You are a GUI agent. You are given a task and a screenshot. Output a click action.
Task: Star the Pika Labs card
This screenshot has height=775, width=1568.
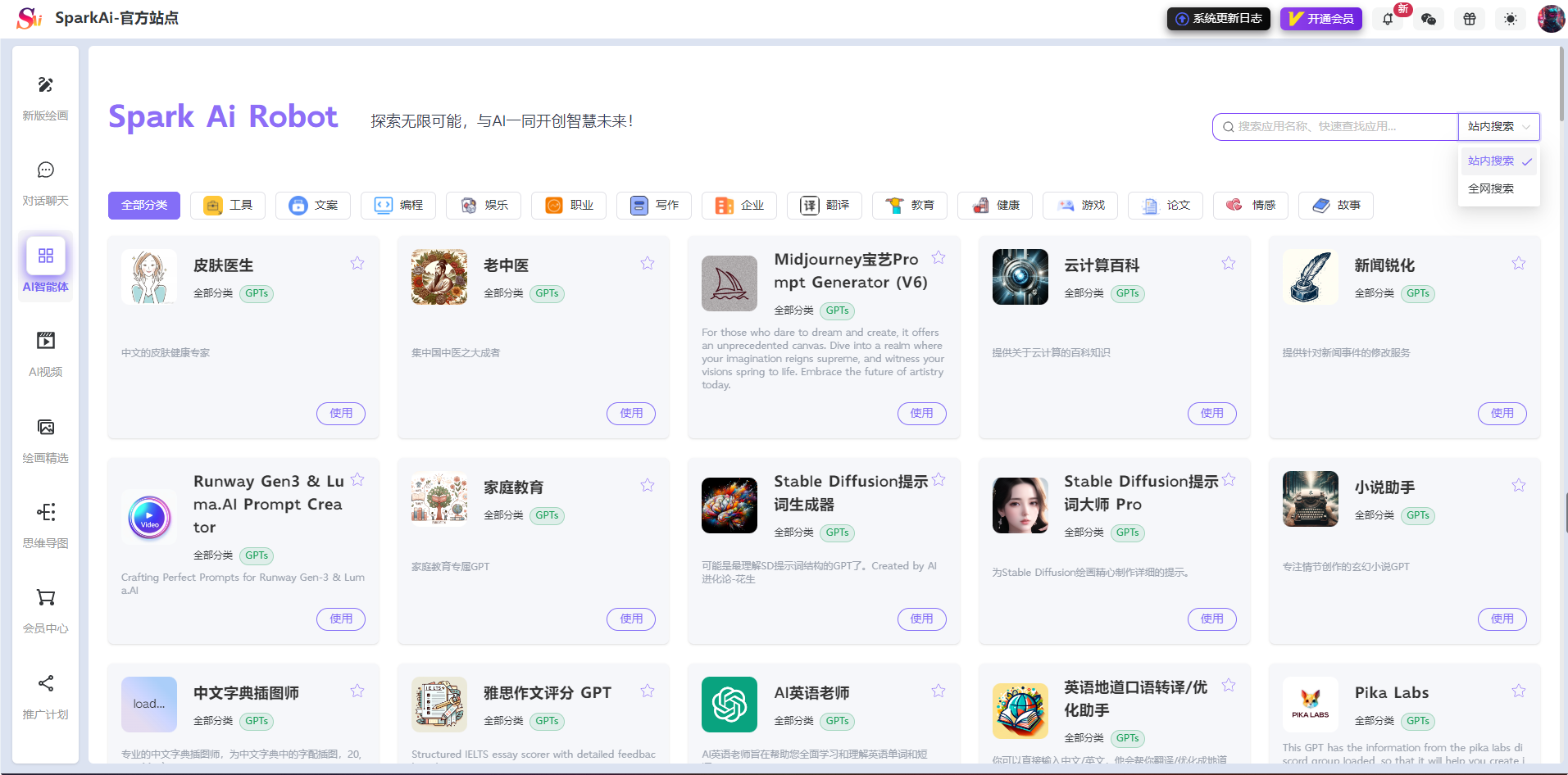pyautogui.click(x=1519, y=691)
